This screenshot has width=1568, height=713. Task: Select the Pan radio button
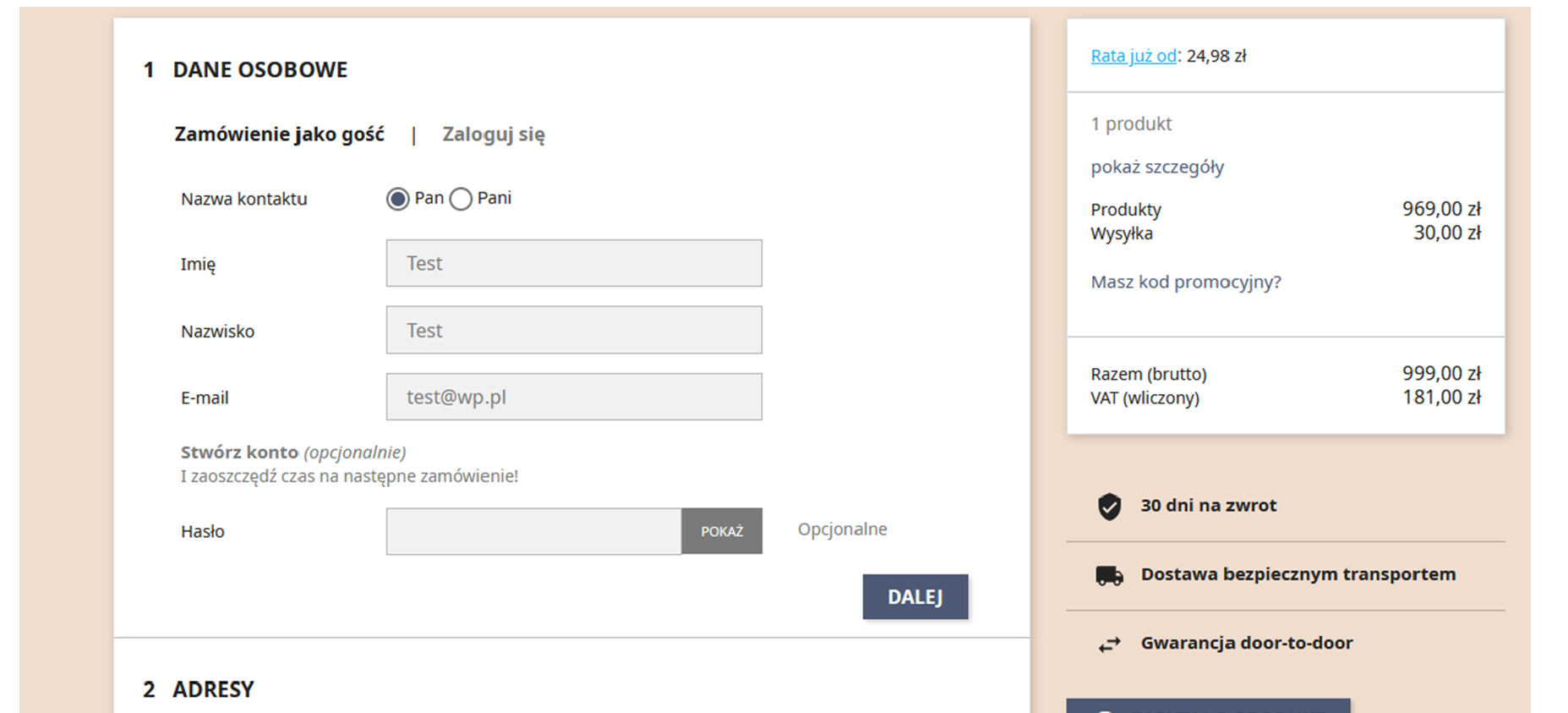click(397, 199)
